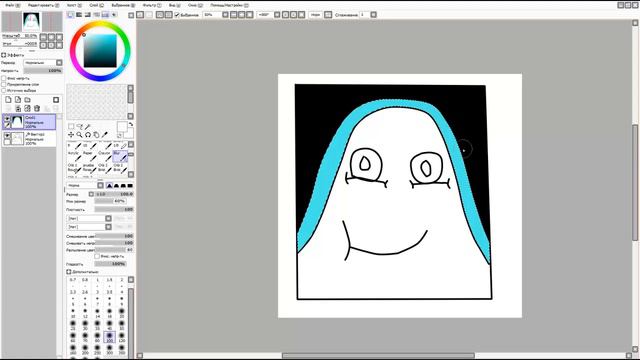Toggle the swatches panel icon
Screen dimensions: 640x360
click(105, 15)
